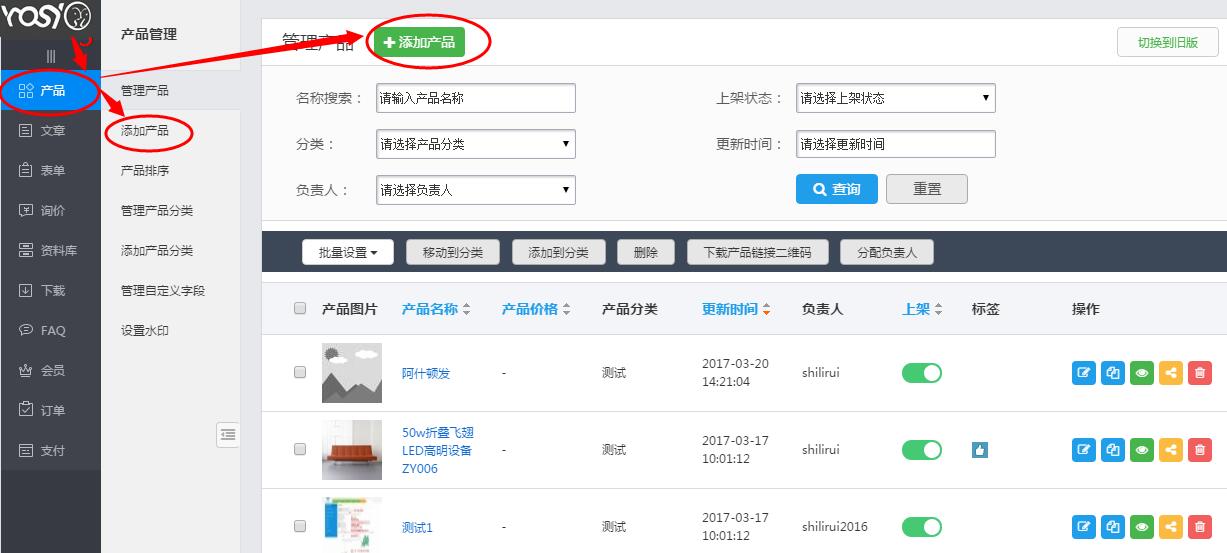Open 表单 in the sidebar
Screen dimensions: 1227x553
[50, 171]
